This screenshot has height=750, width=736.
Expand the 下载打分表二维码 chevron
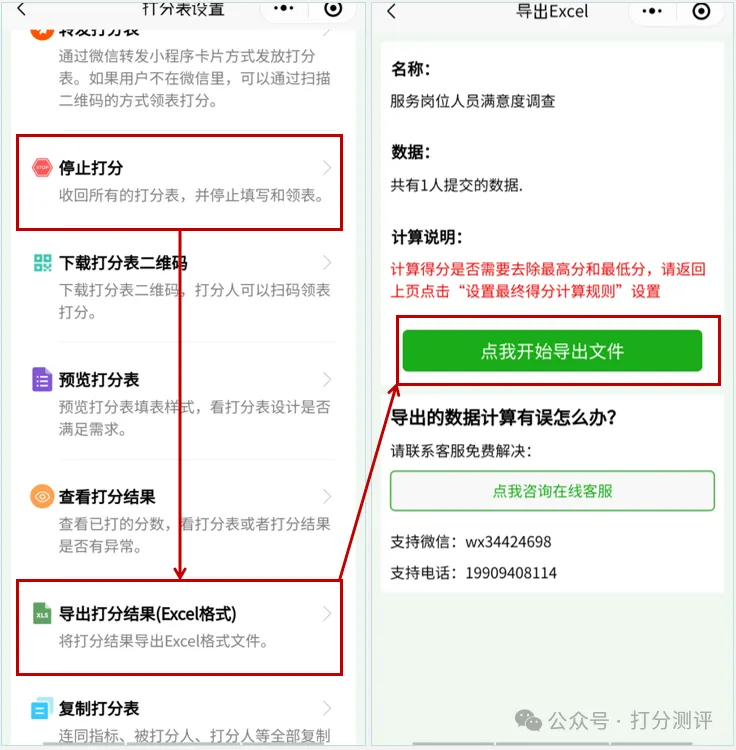[327, 263]
